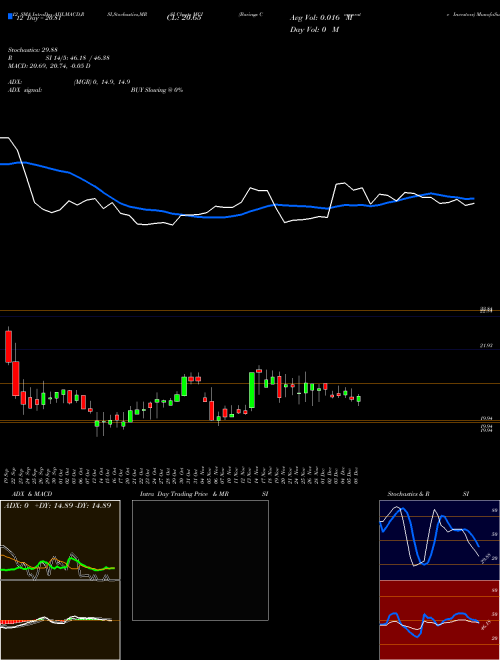The height and width of the screenshot is (660, 500).
Task: Select the 'CL: 20.65' closing price text
Action: 184,18
